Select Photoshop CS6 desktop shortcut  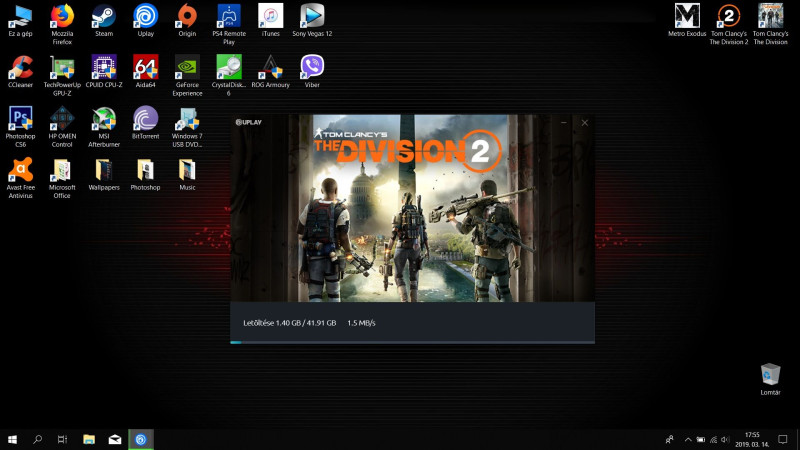tap(20, 127)
